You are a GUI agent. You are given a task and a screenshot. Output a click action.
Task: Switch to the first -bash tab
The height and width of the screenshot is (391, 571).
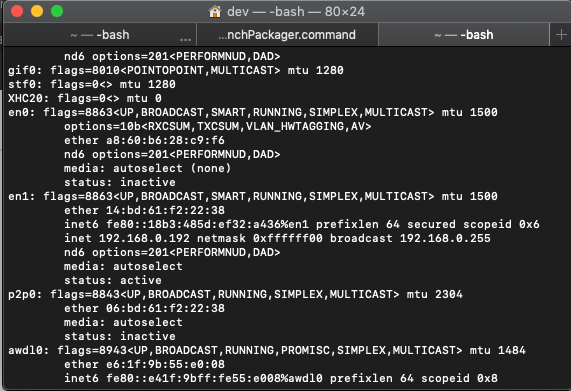pos(100,35)
